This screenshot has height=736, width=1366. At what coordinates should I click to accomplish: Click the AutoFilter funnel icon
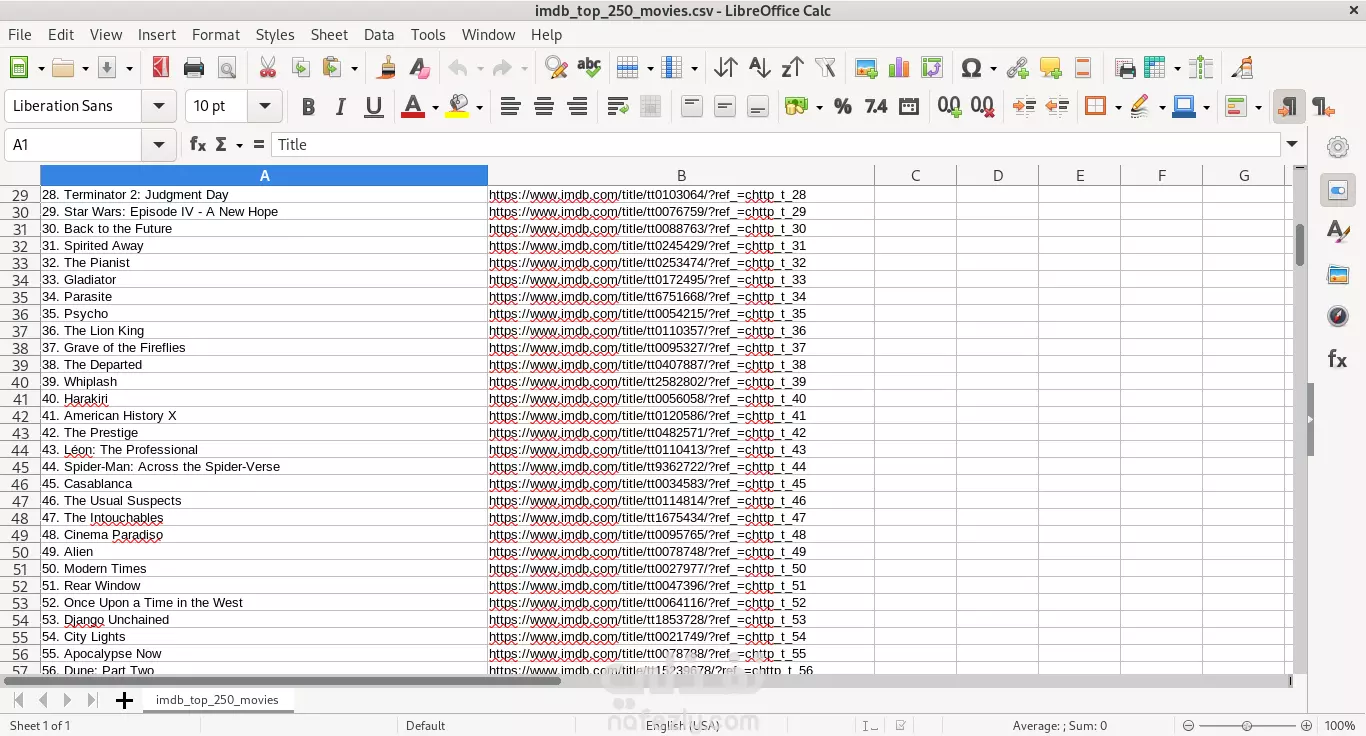825,68
